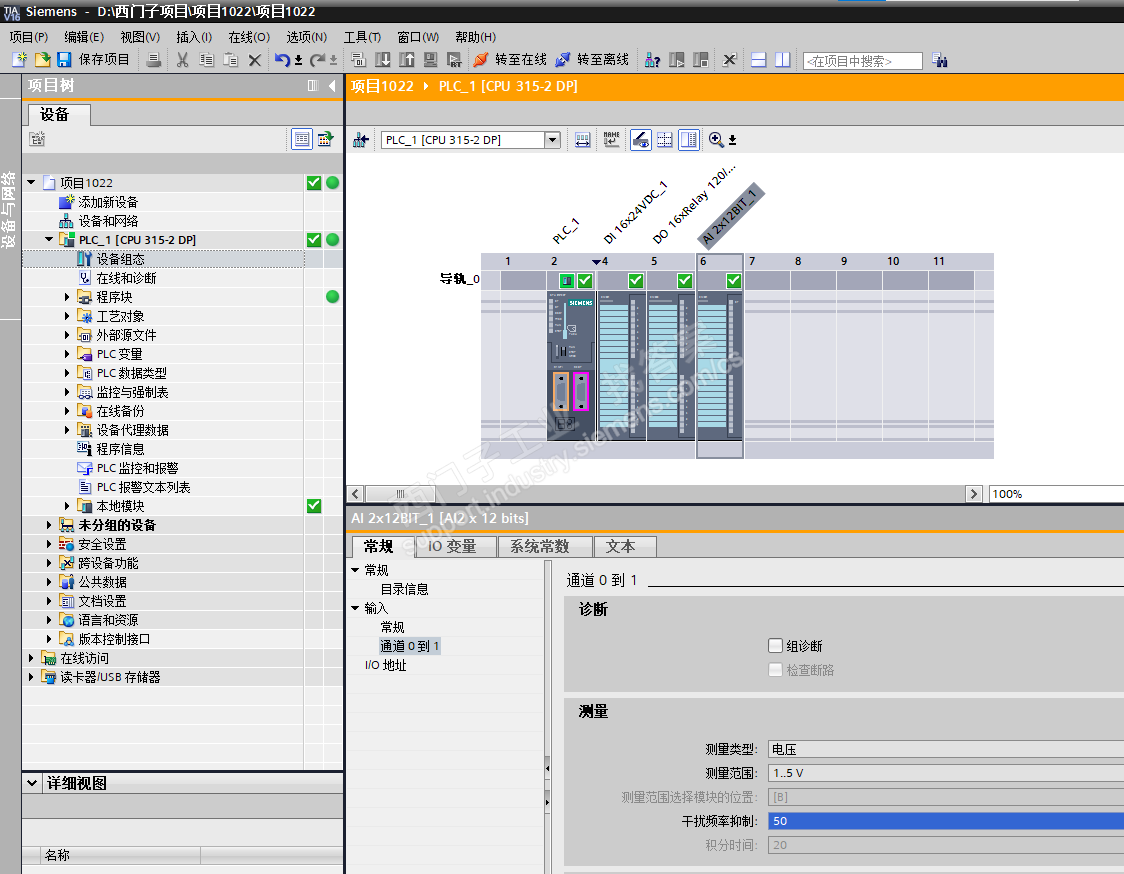Select 目录信息 in the properties navigation
Viewport: 1124px width, 874px height.
click(404, 589)
